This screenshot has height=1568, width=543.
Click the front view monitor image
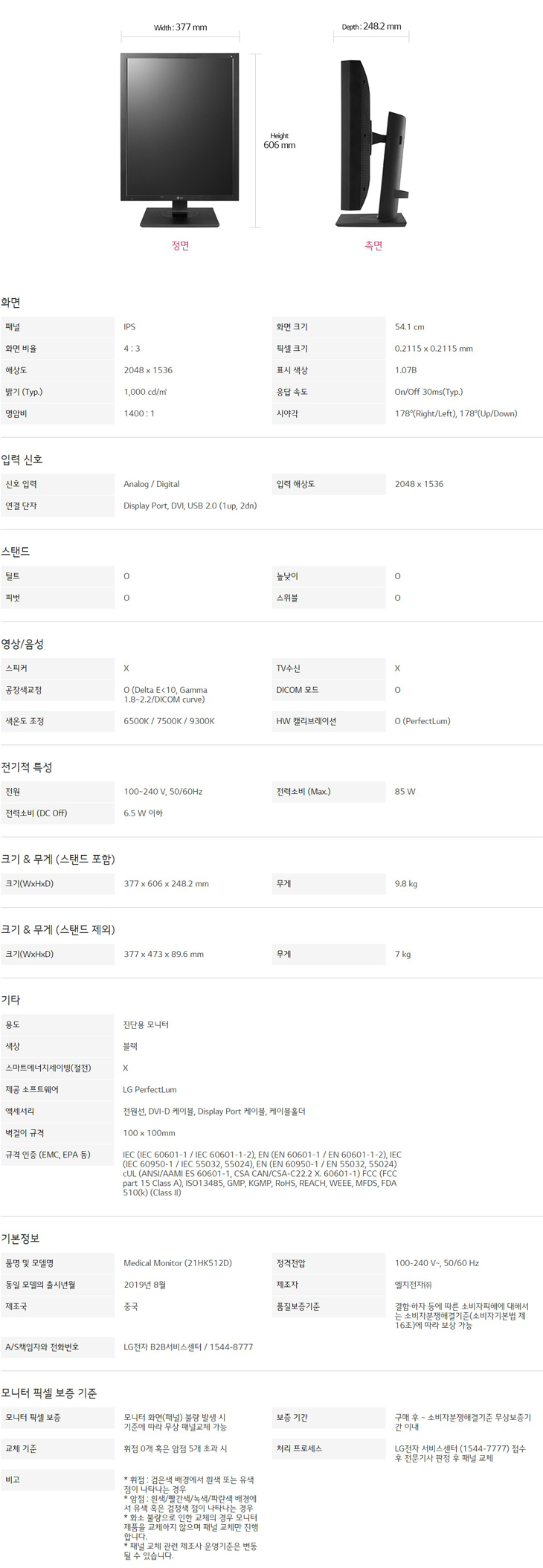(180, 139)
